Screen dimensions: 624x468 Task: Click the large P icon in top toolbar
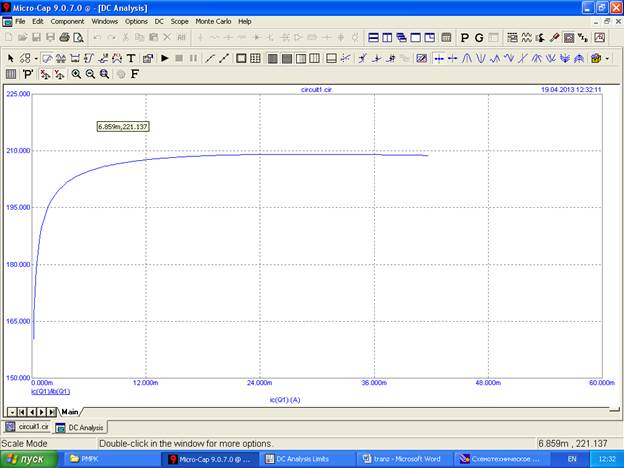point(464,38)
